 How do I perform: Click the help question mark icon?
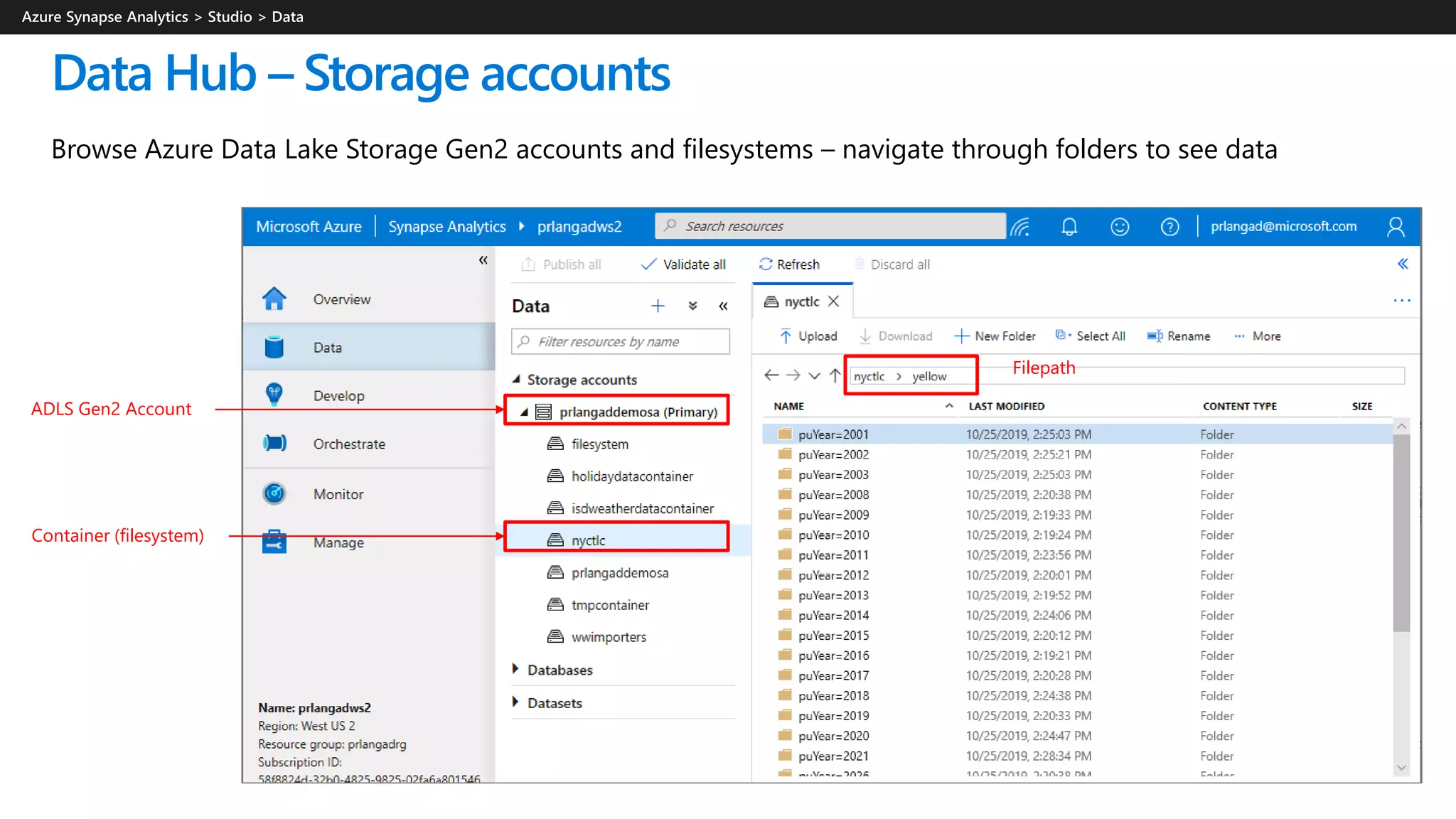[1169, 227]
